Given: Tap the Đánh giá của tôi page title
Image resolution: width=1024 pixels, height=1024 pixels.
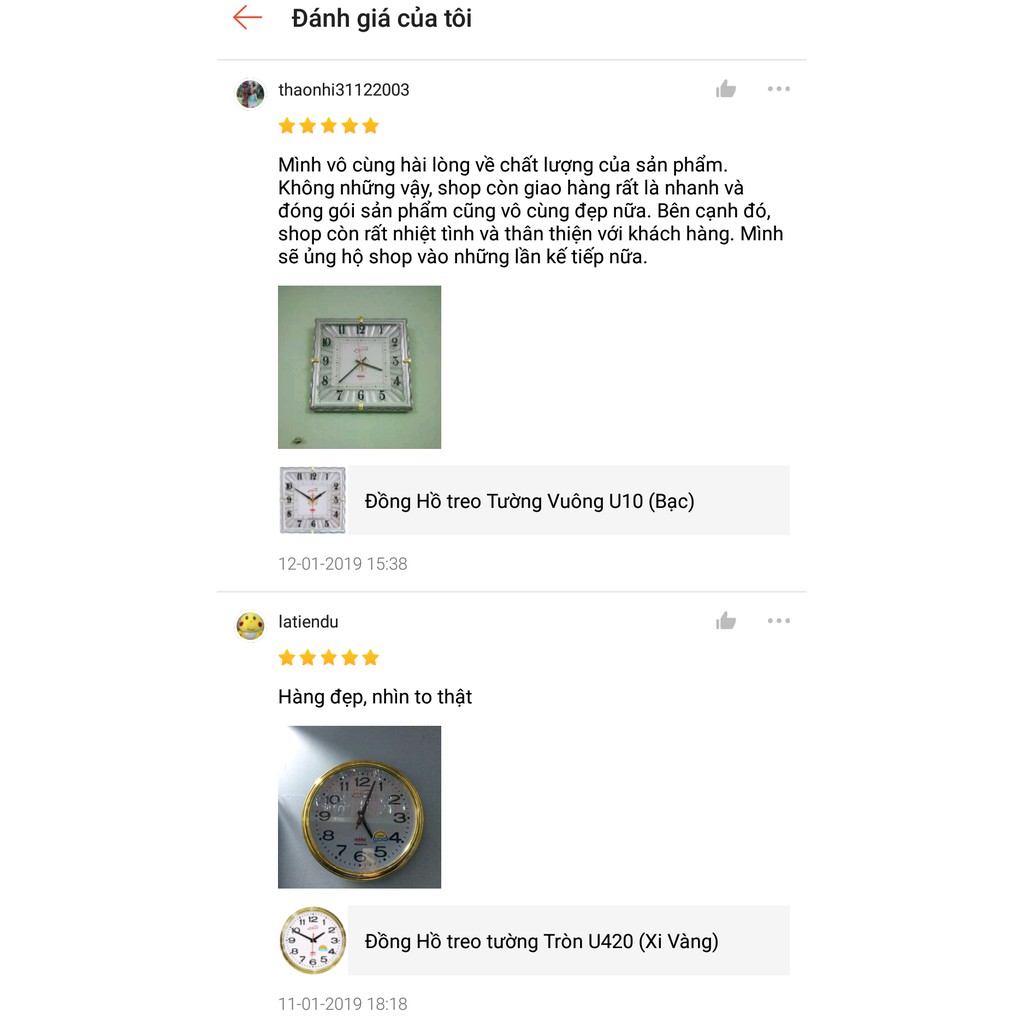Looking at the screenshot, I should pyautogui.click(x=381, y=18).
